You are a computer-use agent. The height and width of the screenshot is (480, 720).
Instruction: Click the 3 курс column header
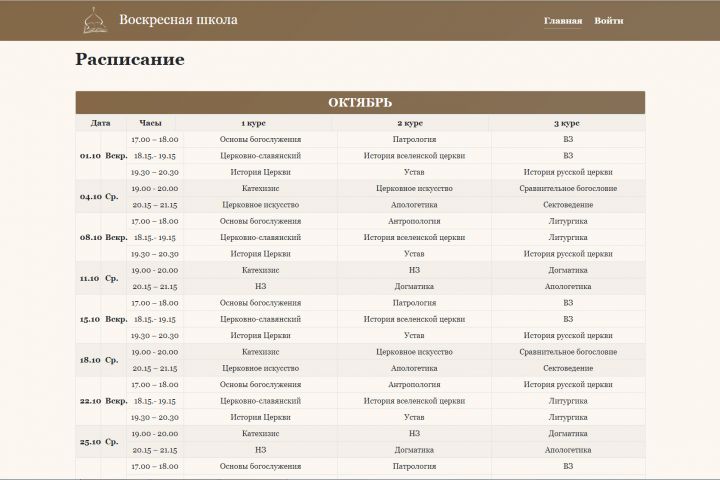click(x=567, y=123)
